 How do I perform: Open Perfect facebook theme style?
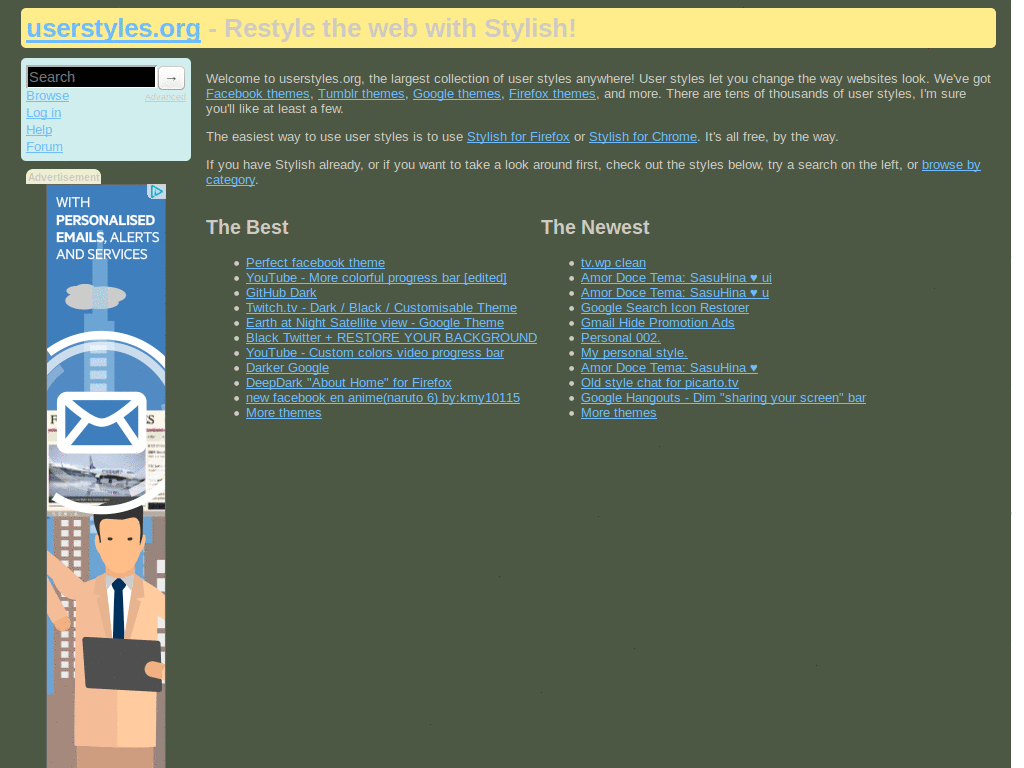click(x=315, y=263)
